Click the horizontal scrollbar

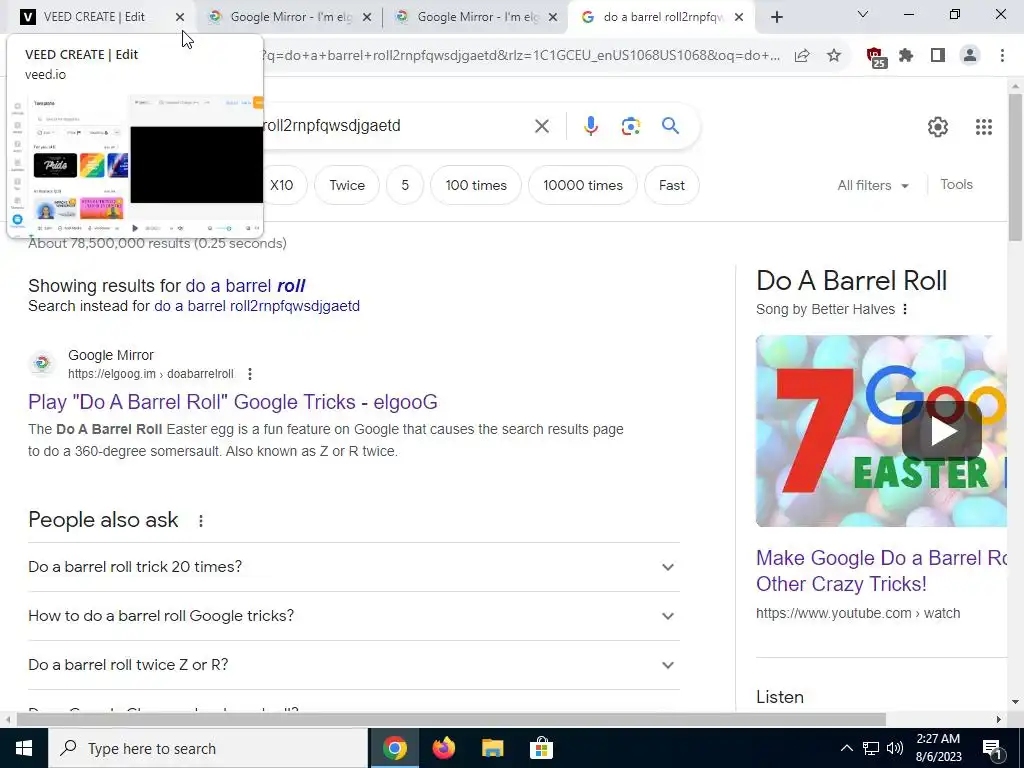[x=451, y=720]
